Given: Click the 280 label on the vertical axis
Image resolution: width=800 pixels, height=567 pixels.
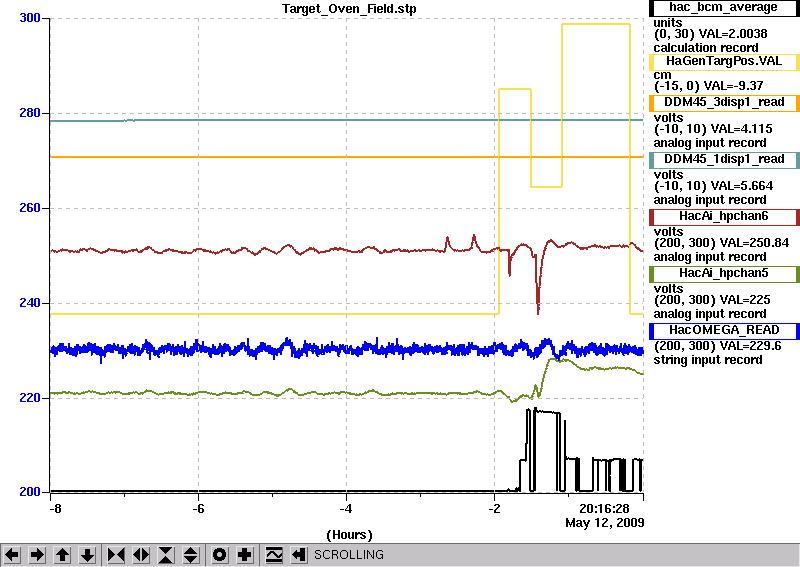Looking at the screenshot, I should pos(30,113).
